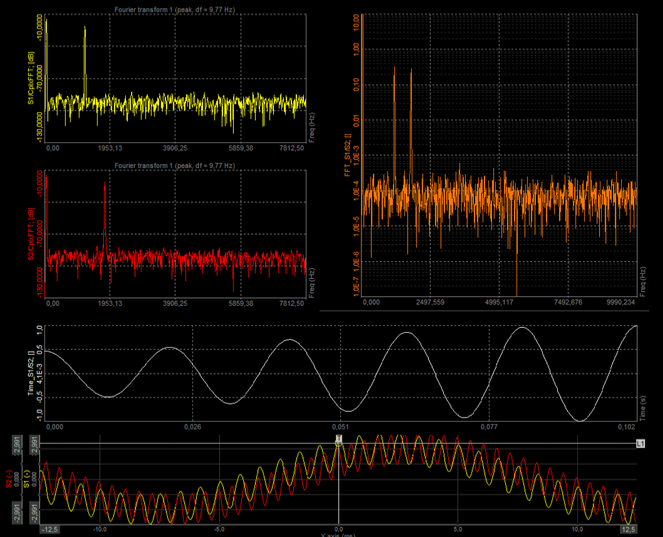Click -130,0000 on the yellow FFT Y axis
663x537 pixels.
40,126
